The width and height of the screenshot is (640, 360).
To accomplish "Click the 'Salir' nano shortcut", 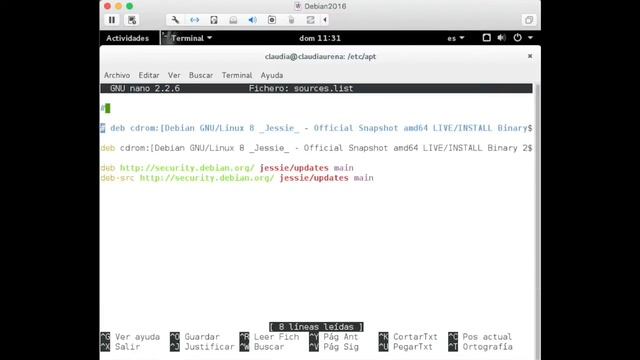I will tap(120, 347).
